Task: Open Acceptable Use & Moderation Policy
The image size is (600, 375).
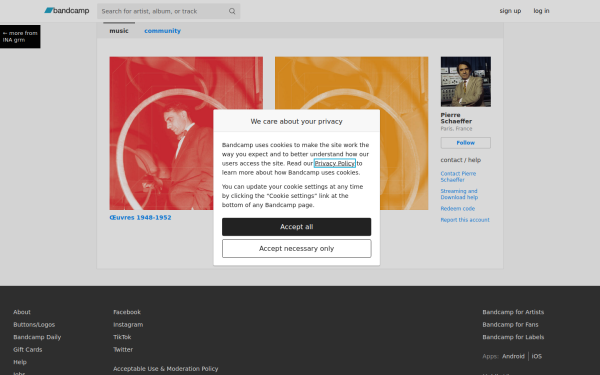Action: [166, 368]
